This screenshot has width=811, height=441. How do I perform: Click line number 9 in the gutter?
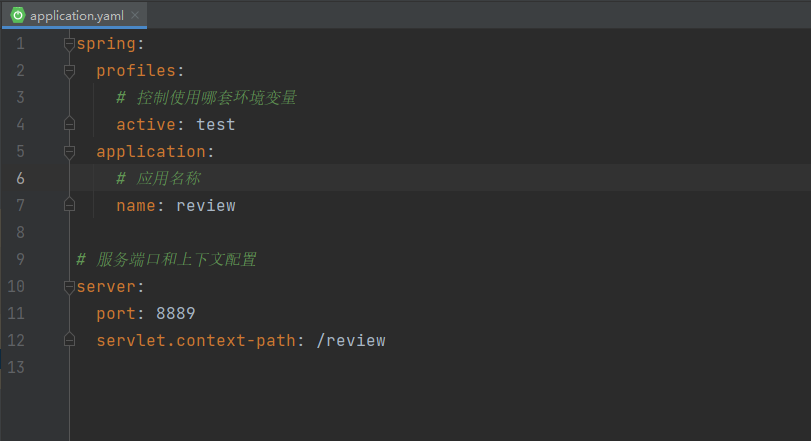point(20,260)
